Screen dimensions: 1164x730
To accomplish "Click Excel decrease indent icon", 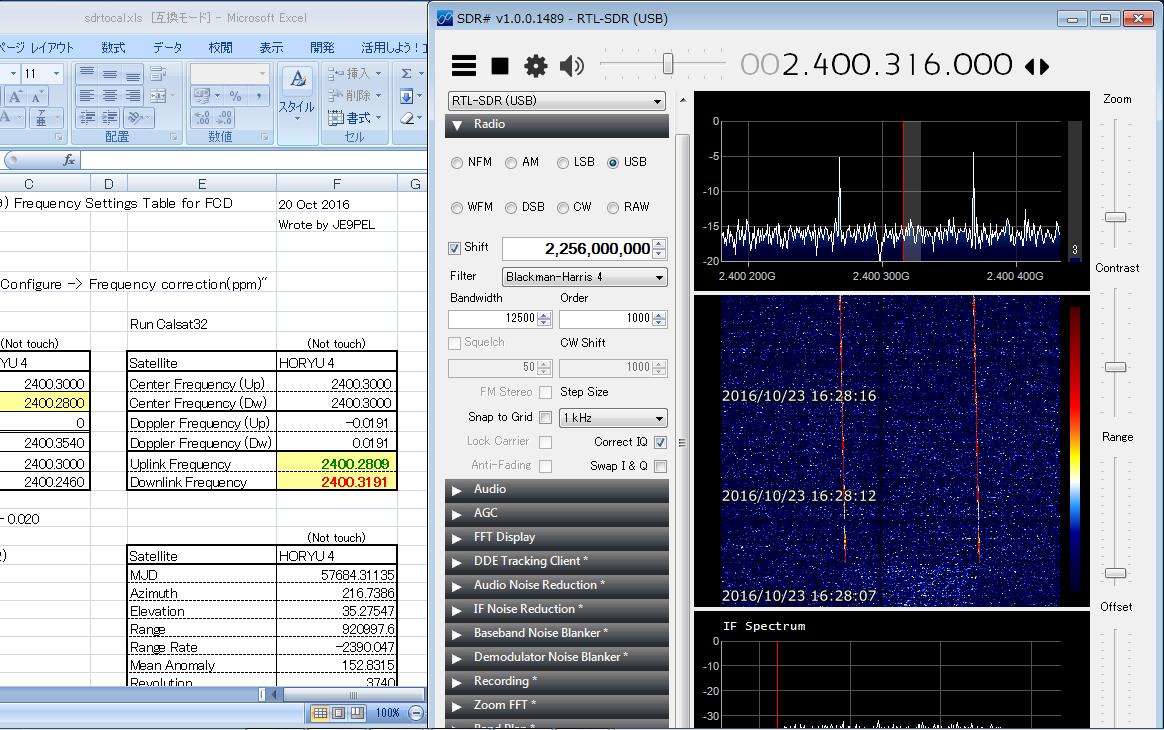I will 87,117.
